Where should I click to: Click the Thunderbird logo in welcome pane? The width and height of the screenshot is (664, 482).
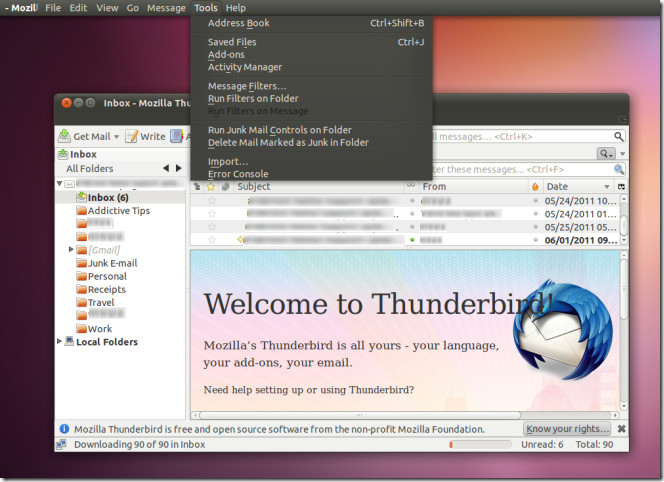click(x=563, y=328)
